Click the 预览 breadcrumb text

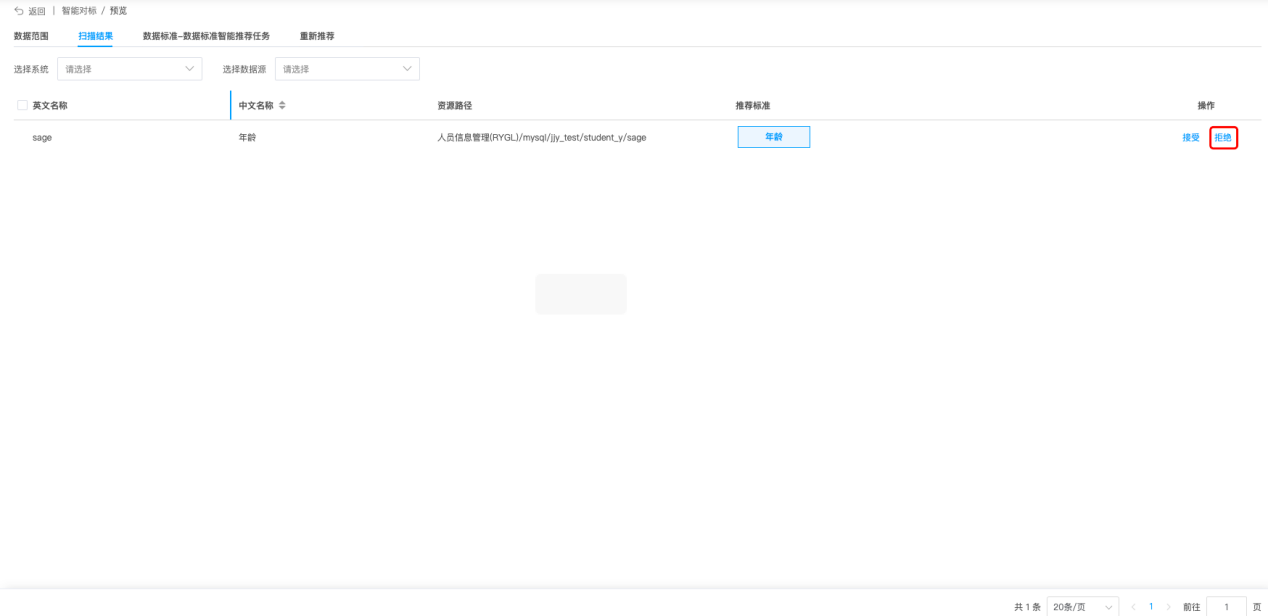(118, 11)
